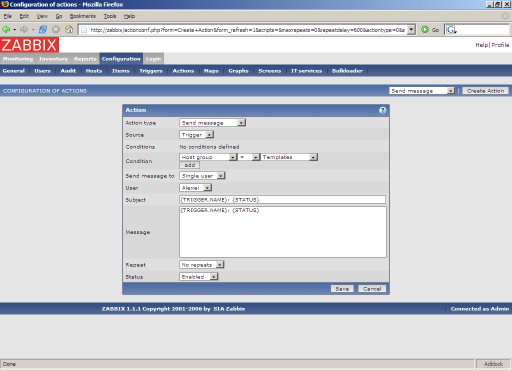The image size is (512, 371).
Task: Open the Maps submenu link
Action: point(211,71)
